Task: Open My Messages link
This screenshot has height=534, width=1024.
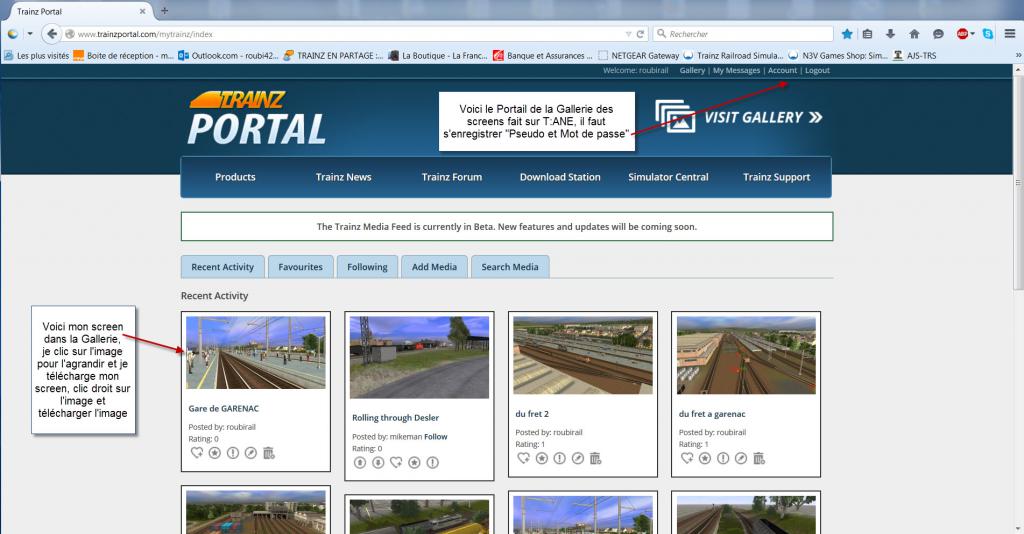Action: coord(737,71)
